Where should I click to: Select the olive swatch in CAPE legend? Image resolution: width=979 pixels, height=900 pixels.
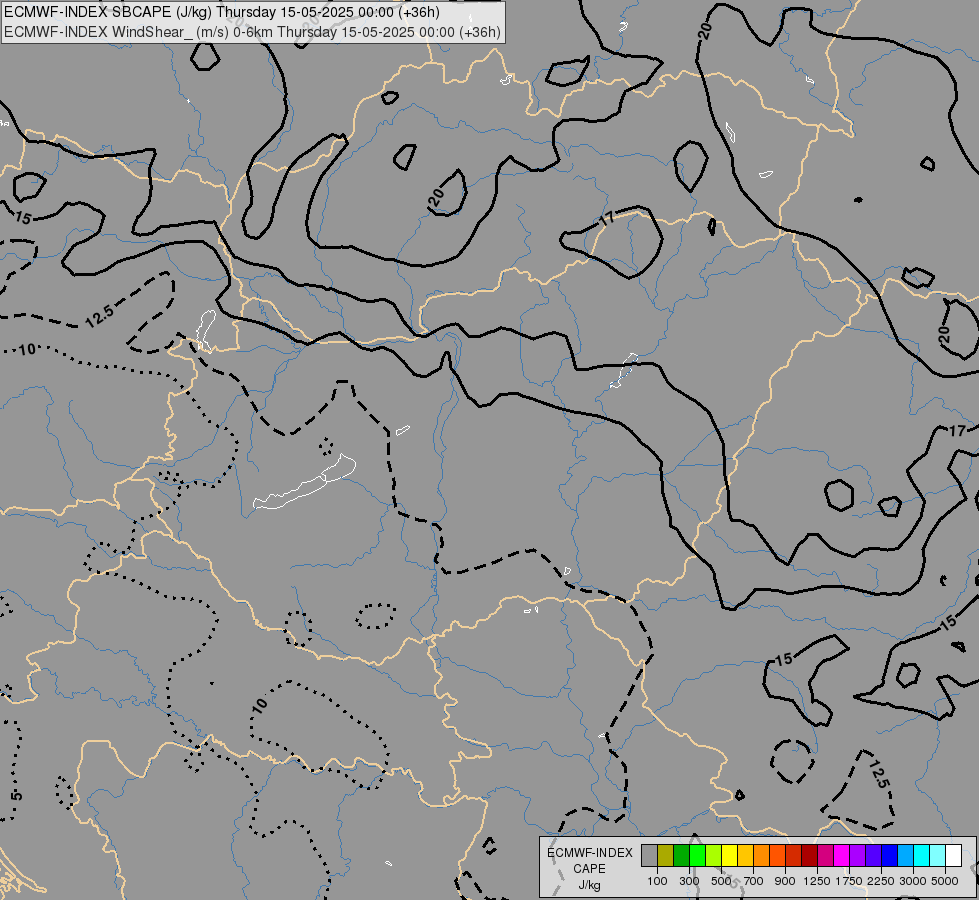pos(666,855)
